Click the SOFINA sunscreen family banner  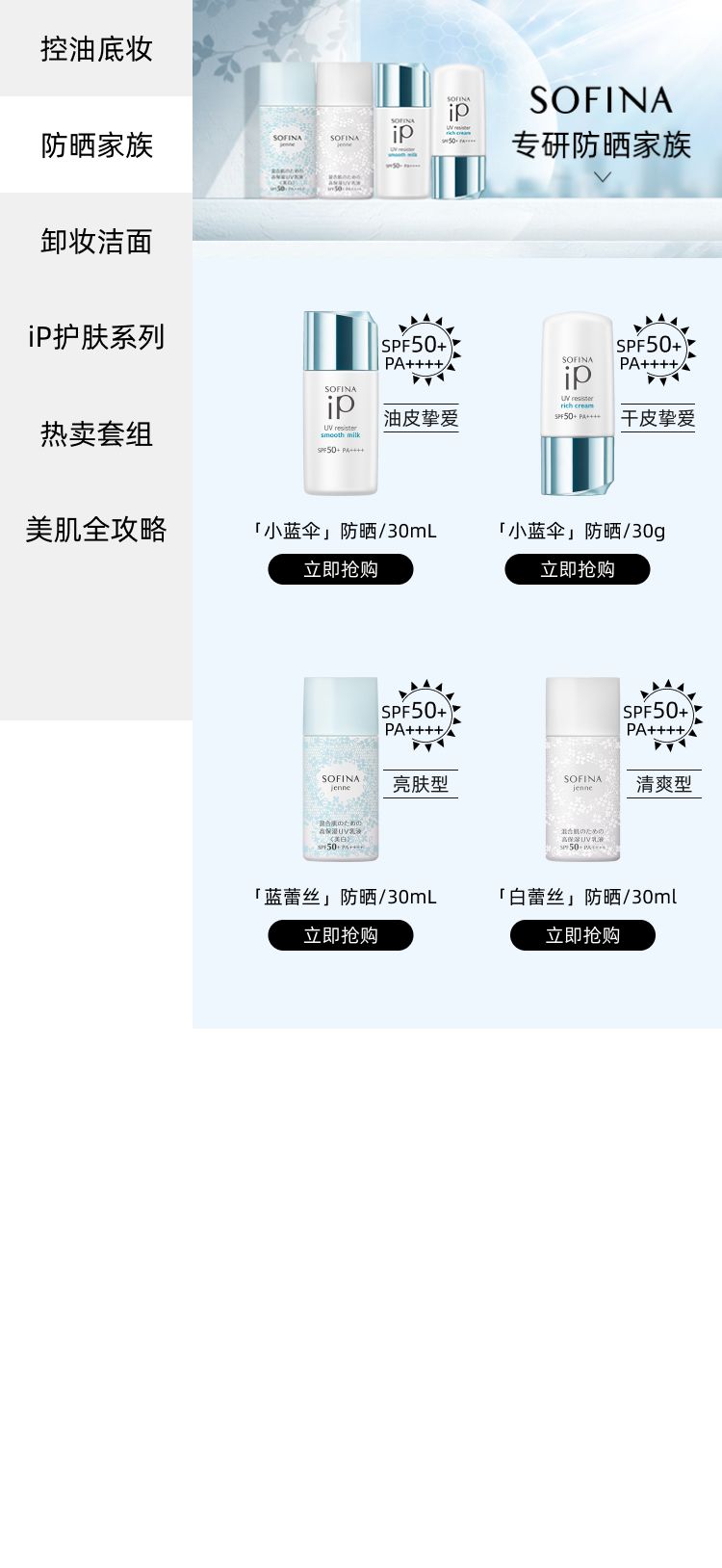[x=457, y=129]
